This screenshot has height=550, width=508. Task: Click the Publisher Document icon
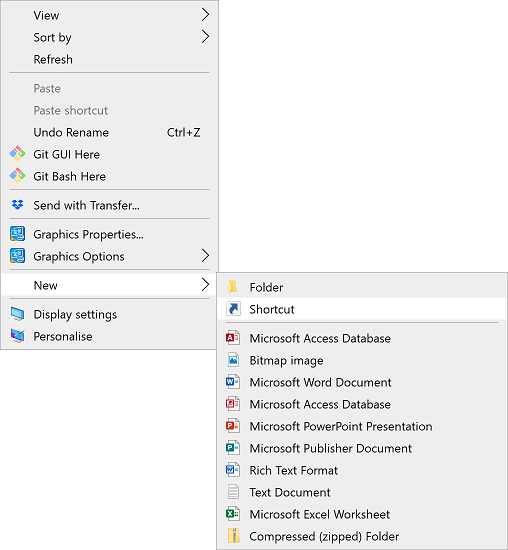(233, 448)
